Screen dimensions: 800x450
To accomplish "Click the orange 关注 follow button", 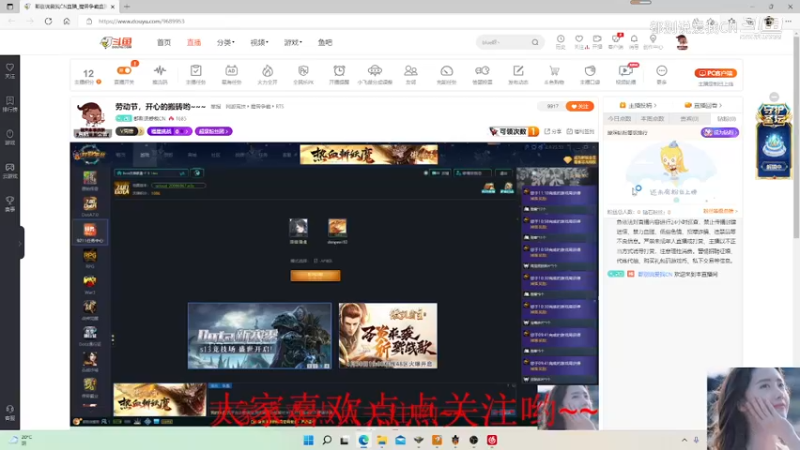I will click(x=580, y=106).
